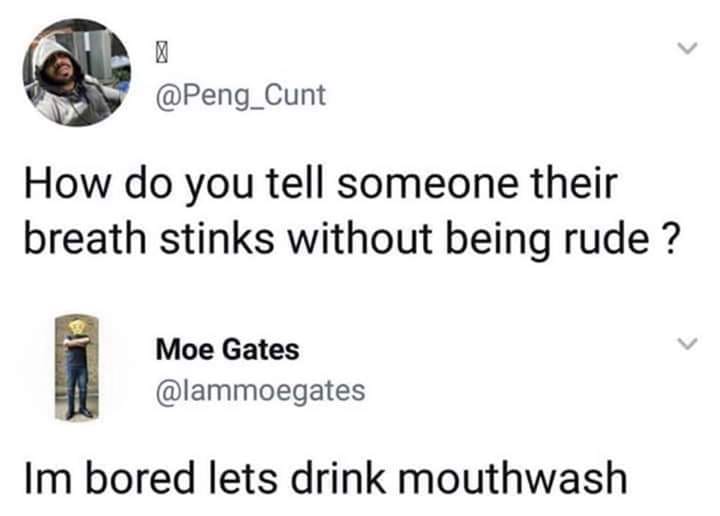Expand the options chevron on Moe Gates' reply

pyautogui.click(x=687, y=343)
